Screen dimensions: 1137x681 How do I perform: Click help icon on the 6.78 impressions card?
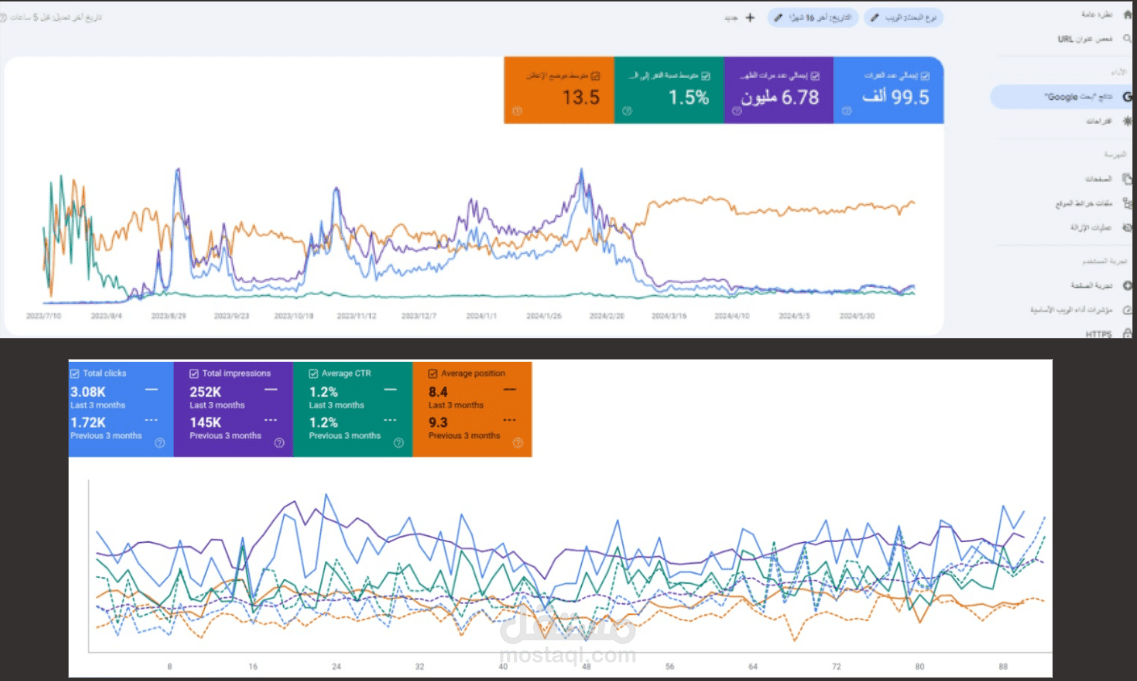point(737,111)
